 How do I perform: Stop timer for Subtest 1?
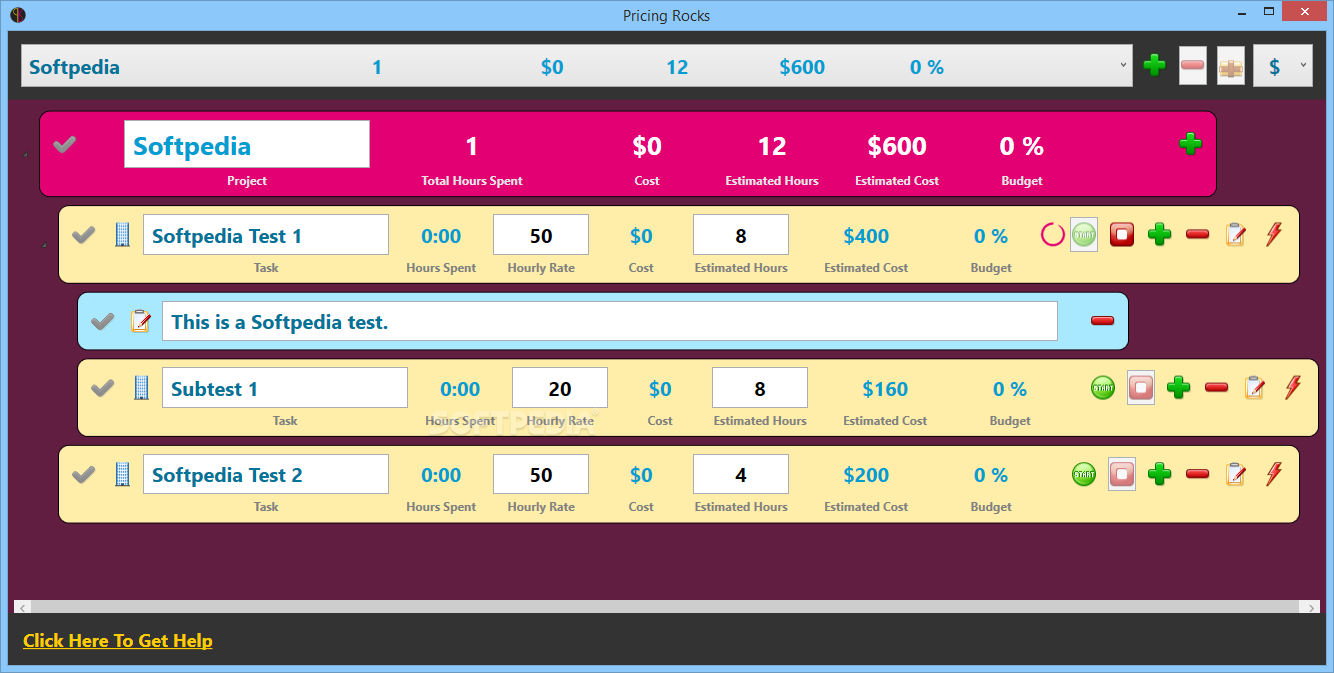[1141, 388]
